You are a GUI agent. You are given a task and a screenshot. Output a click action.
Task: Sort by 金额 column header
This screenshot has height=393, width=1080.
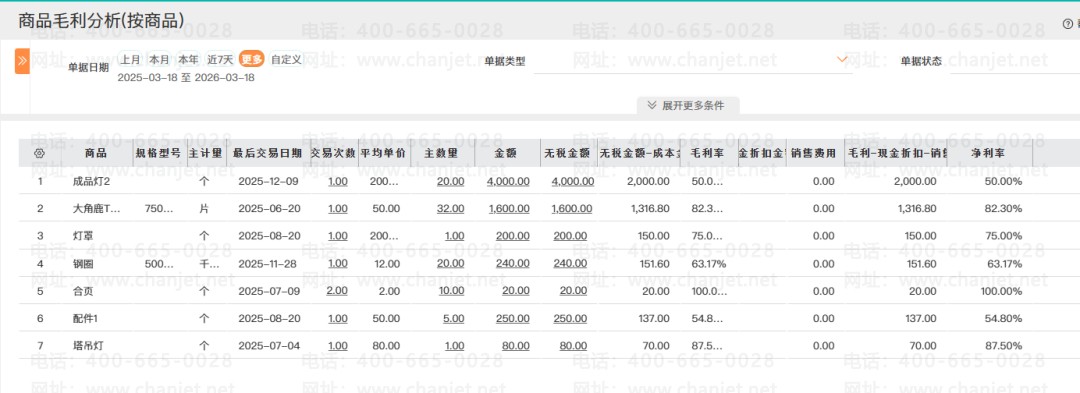[506, 153]
